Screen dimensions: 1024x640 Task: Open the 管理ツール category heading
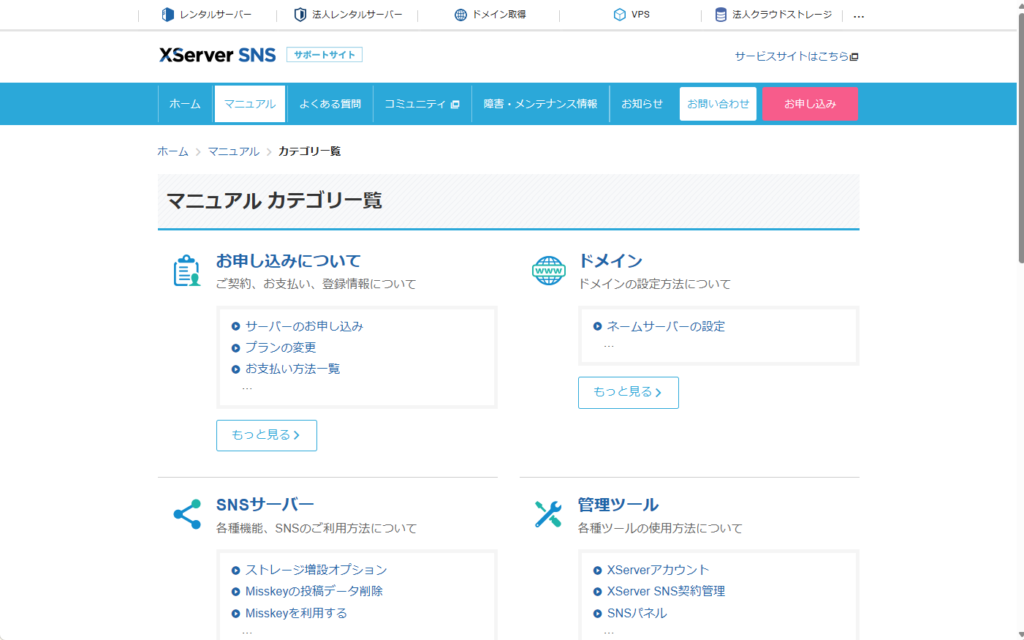click(x=618, y=505)
